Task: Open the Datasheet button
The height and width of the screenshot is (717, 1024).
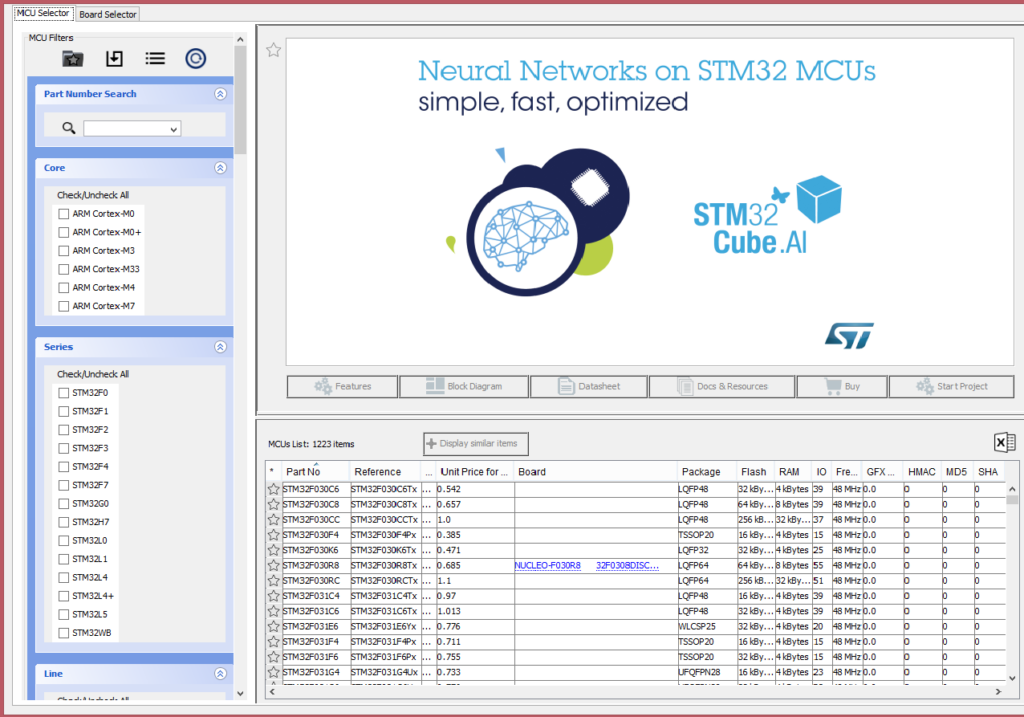Action: 588,386
